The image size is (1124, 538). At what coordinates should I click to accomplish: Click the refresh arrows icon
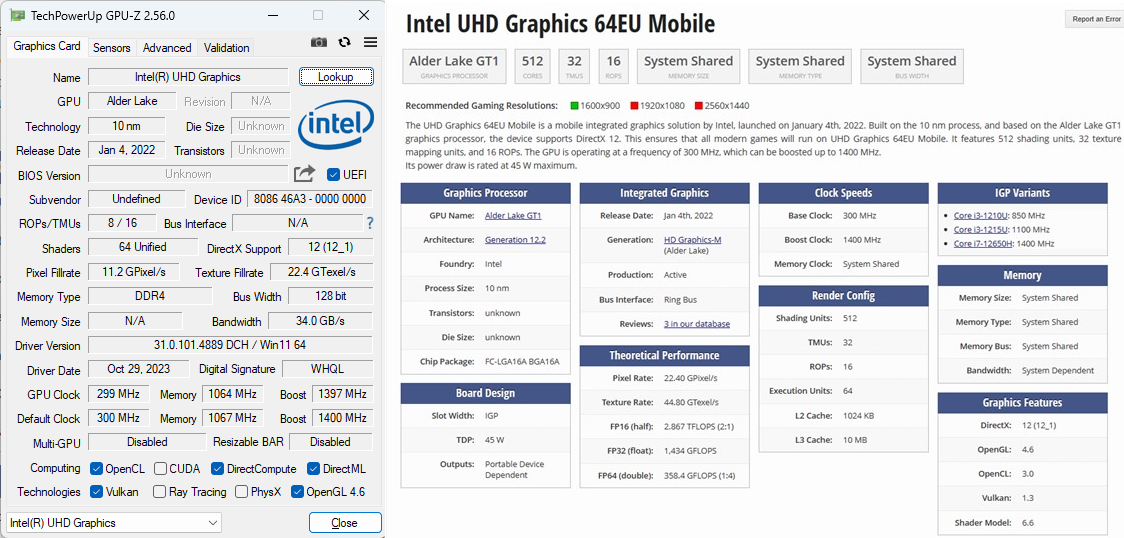(x=345, y=42)
